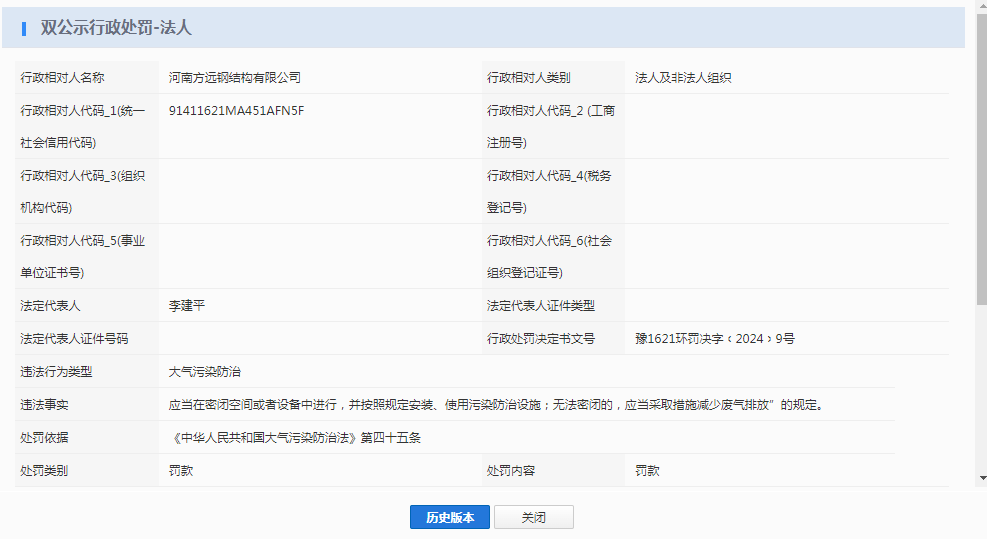
Task: Click label 法定代表人证件类型
Action: [x=541, y=306]
